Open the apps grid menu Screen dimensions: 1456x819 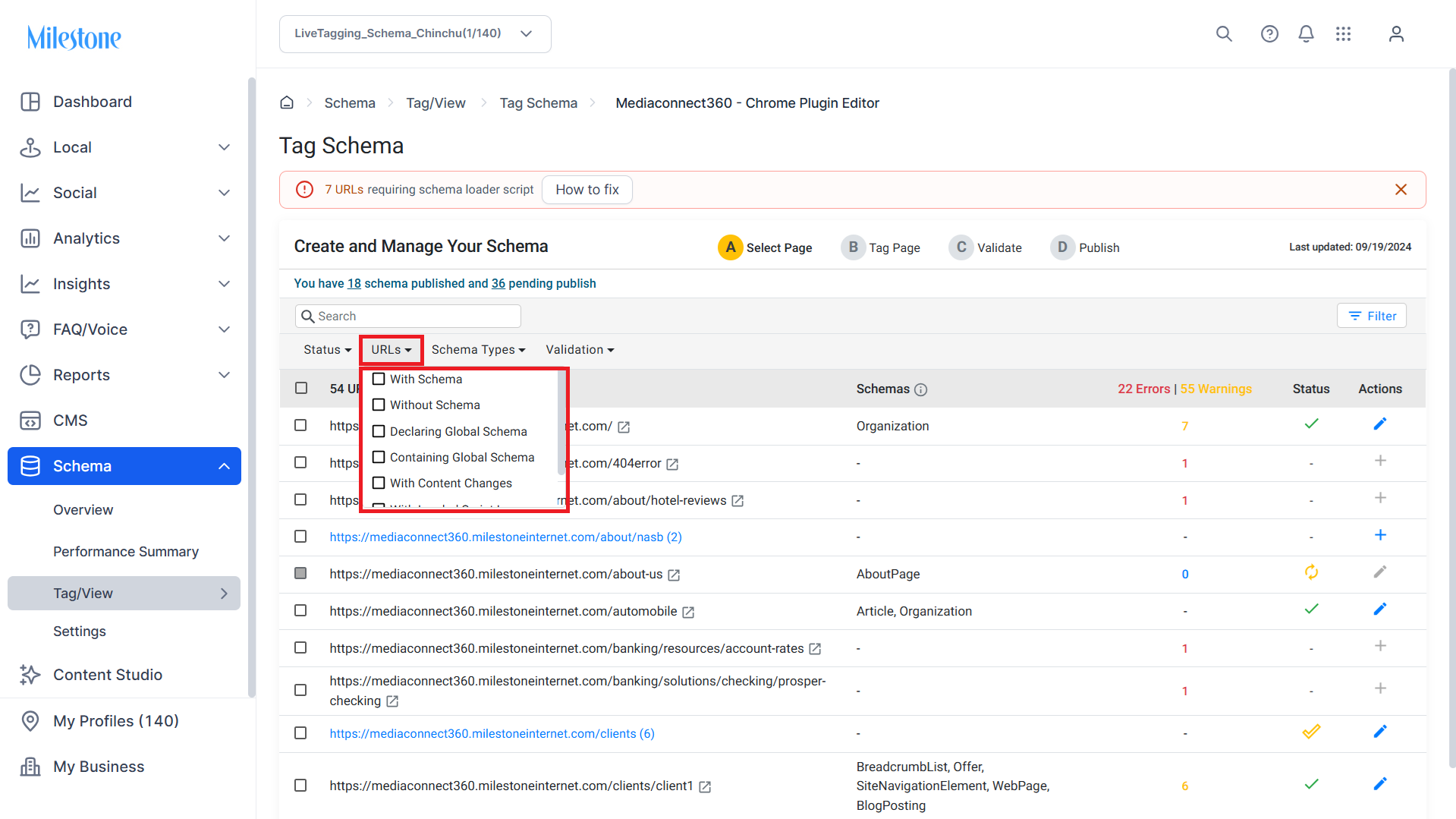coord(1343,34)
